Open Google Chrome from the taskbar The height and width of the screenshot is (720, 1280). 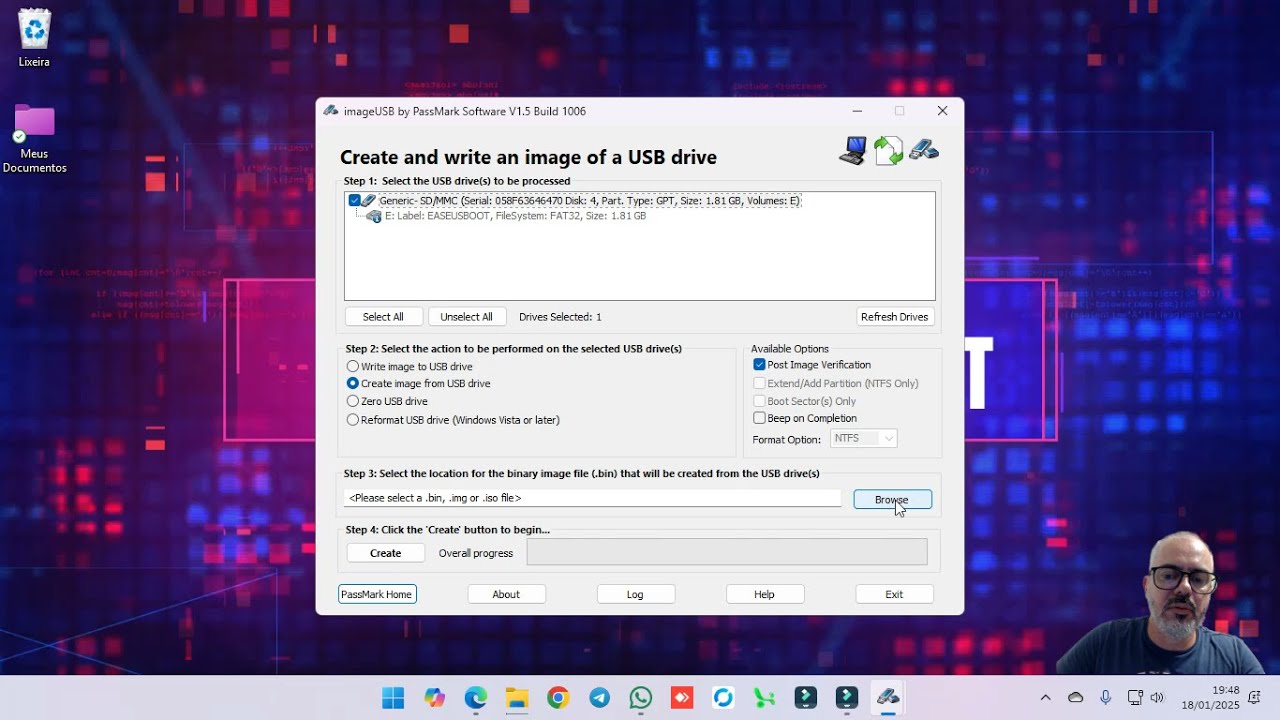(x=558, y=698)
